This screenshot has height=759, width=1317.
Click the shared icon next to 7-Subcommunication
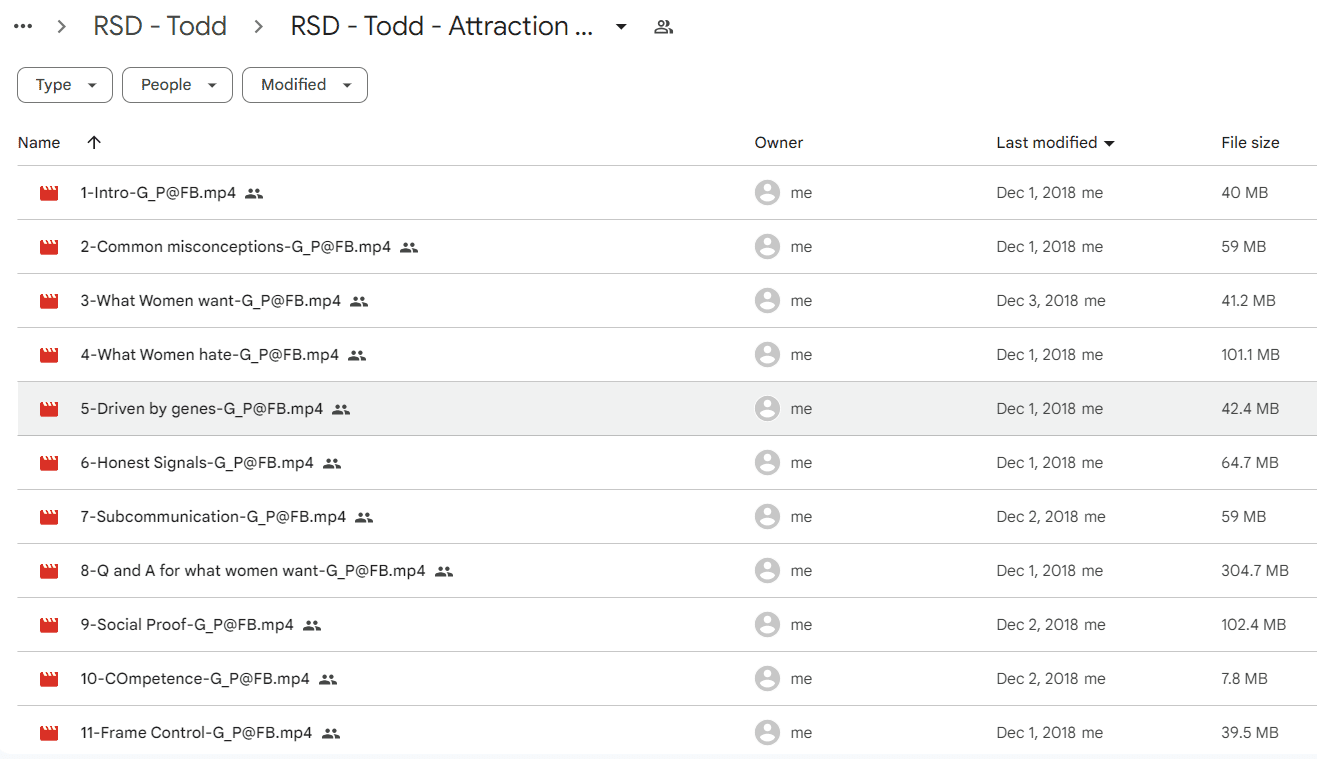pos(364,517)
